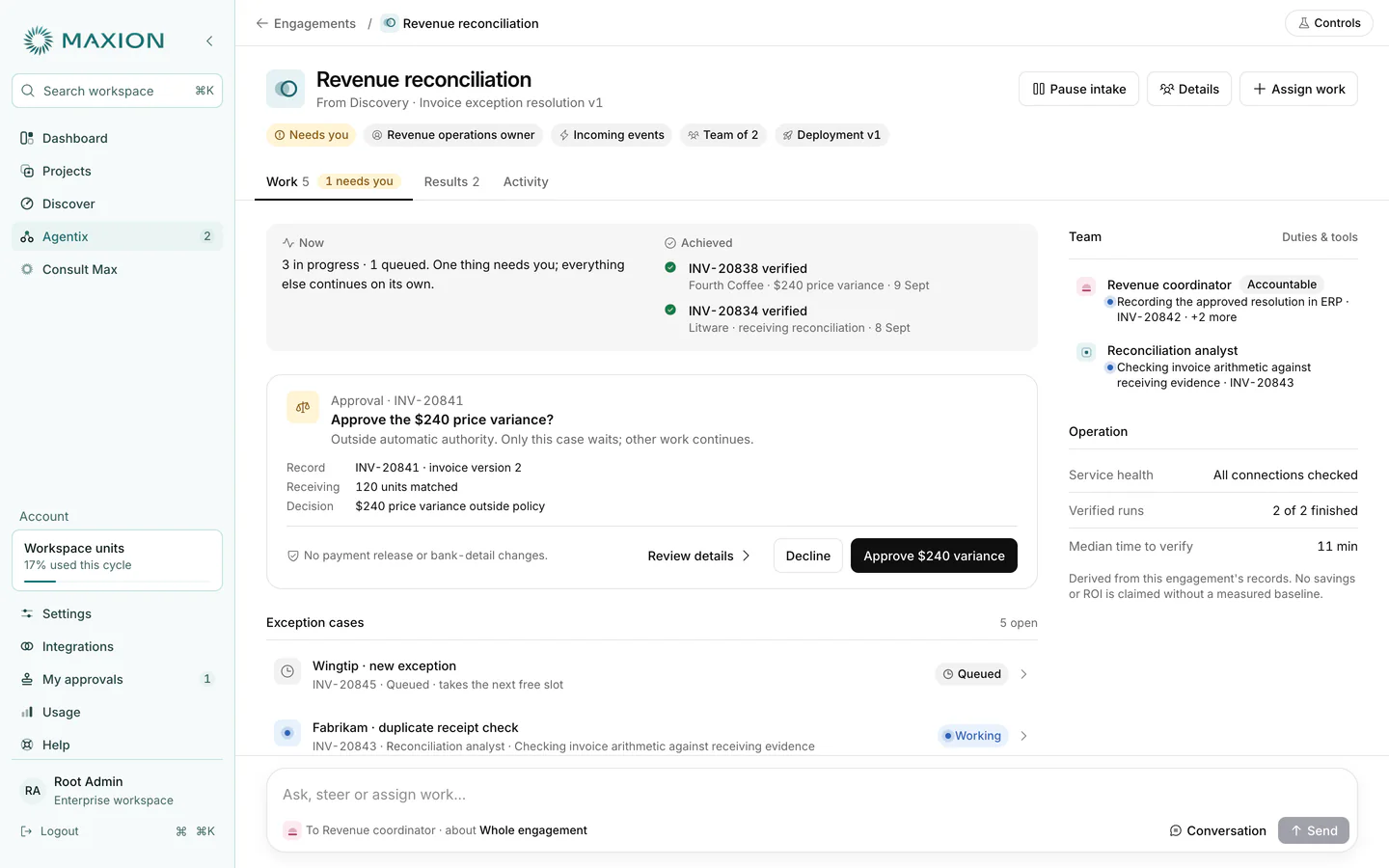Click the approval scales icon for INV-20841
Screen dimensions: 1389x868
click(303, 407)
